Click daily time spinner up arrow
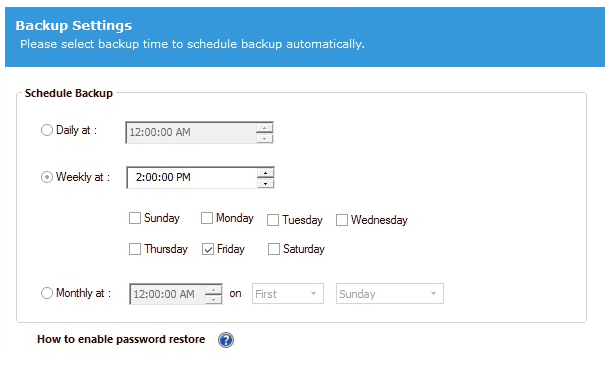 click(264, 128)
